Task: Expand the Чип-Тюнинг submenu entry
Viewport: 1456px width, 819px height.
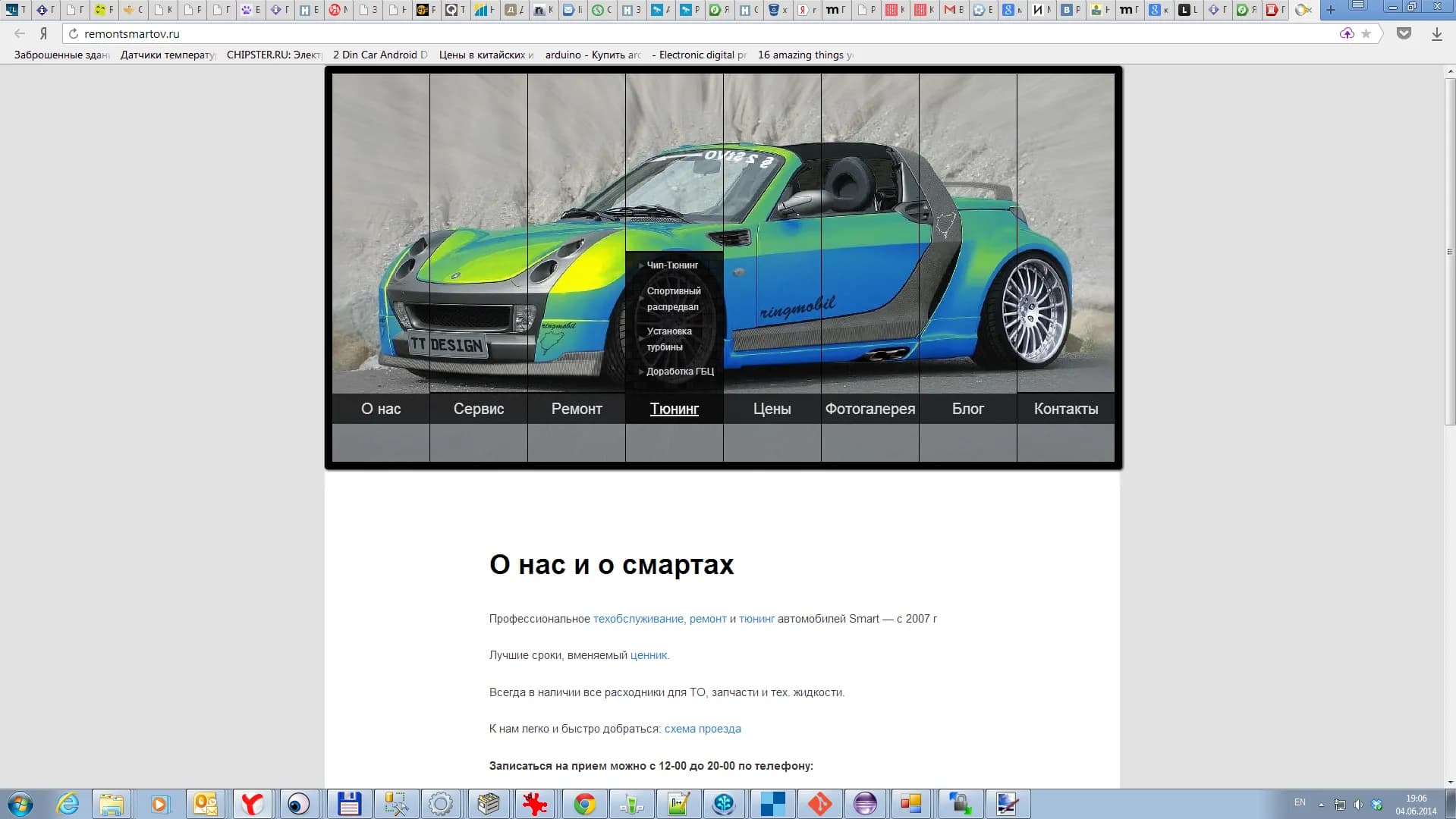Action: pyautogui.click(x=672, y=265)
